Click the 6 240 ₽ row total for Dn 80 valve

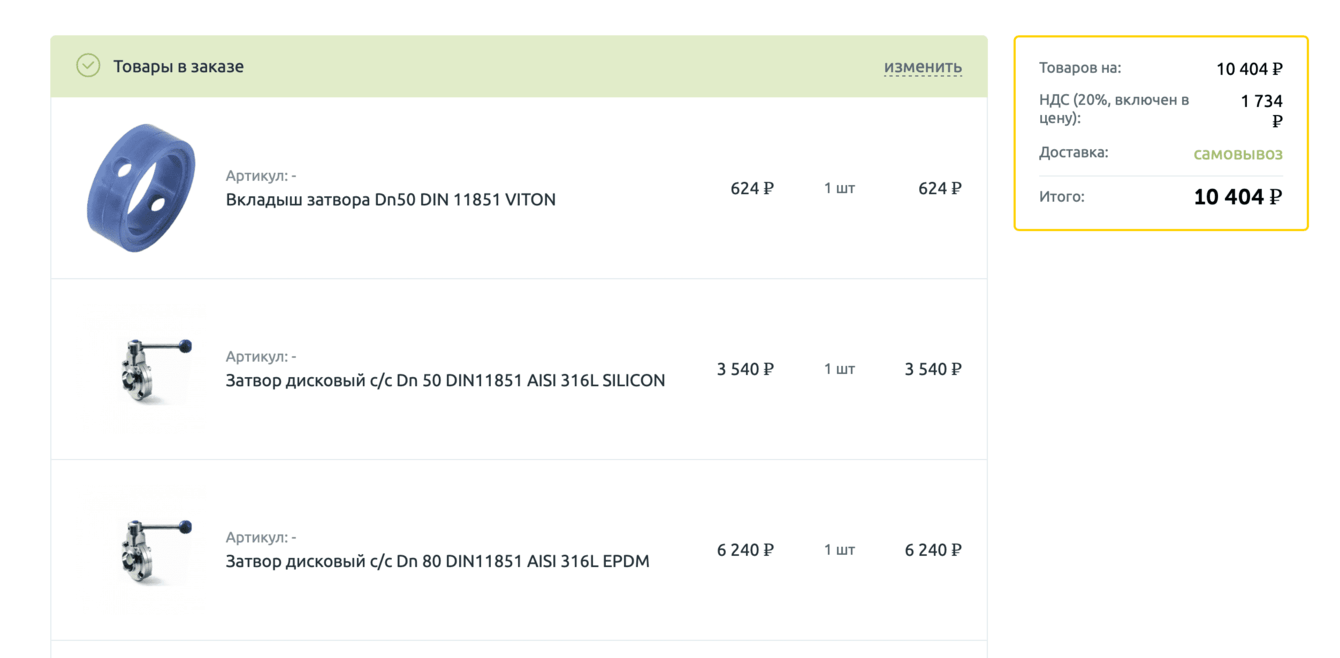tap(933, 550)
